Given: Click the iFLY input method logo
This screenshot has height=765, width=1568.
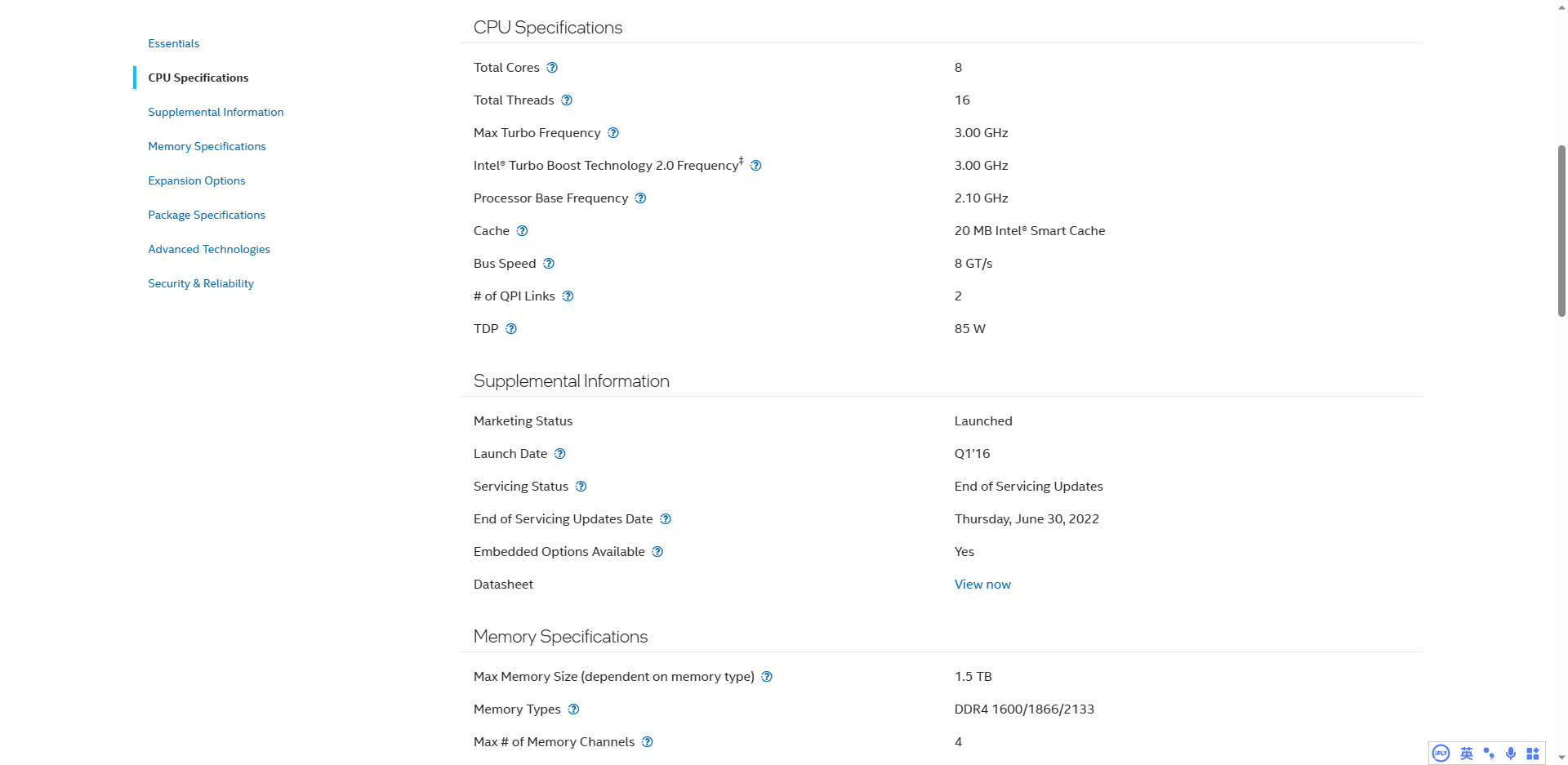Looking at the screenshot, I should click(1441, 754).
